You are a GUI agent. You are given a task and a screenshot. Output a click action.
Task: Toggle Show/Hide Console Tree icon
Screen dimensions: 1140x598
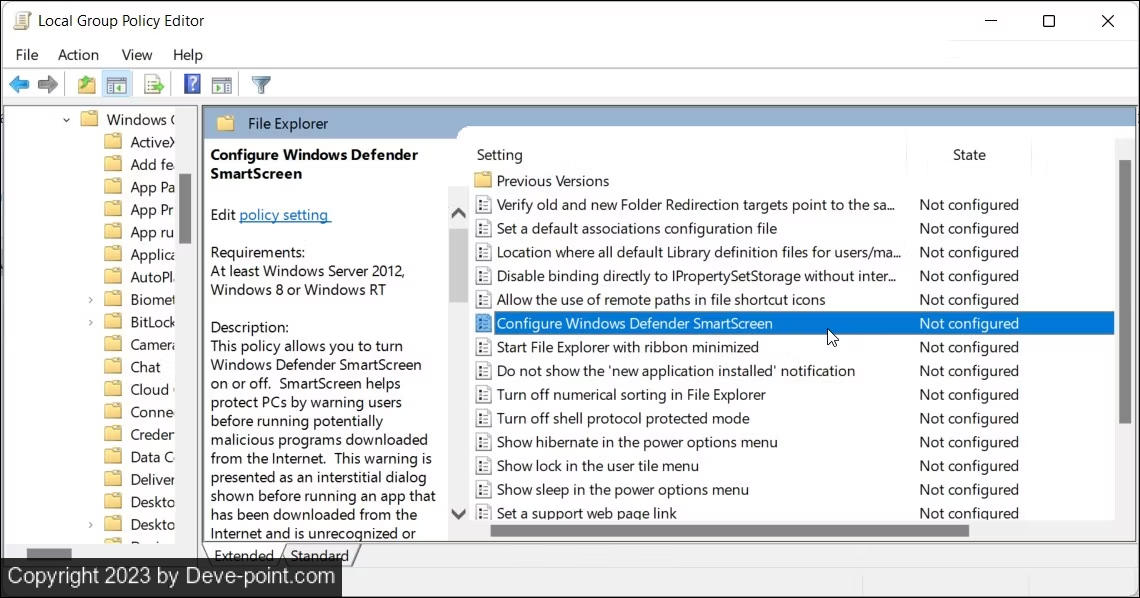[116, 85]
